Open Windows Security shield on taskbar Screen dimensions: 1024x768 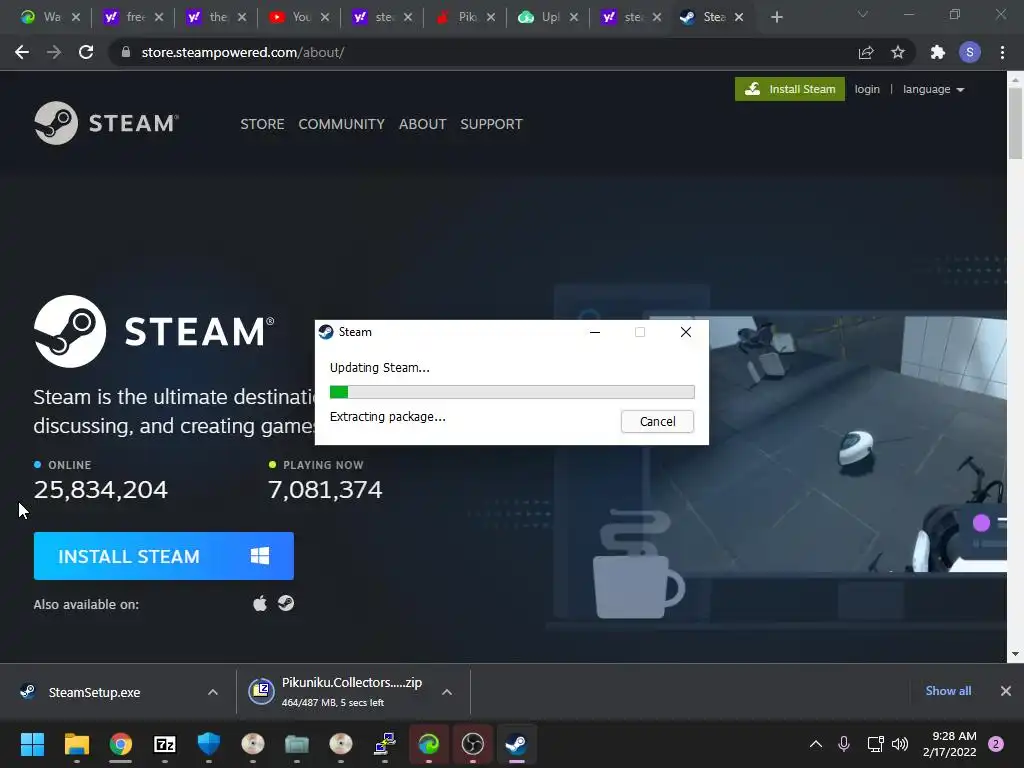208,743
